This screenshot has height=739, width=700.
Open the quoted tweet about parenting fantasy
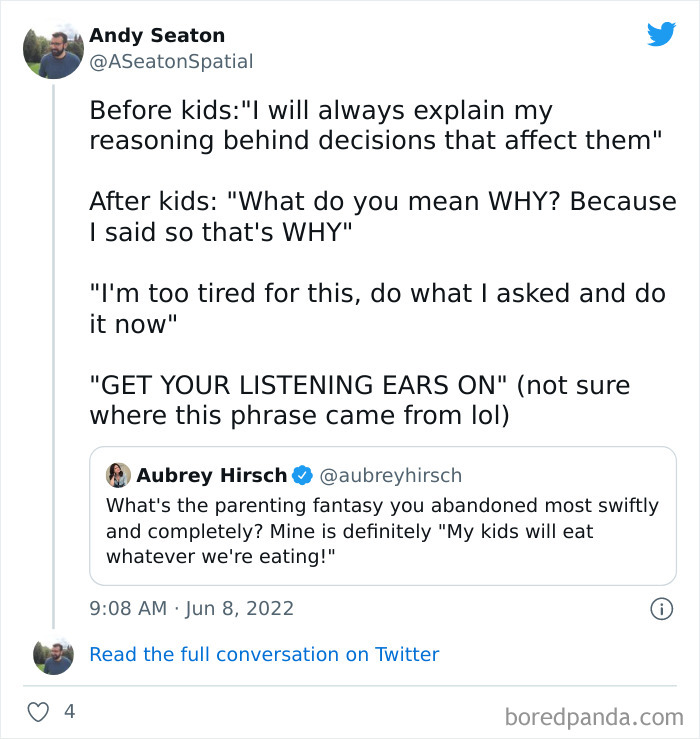click(382, 530)
